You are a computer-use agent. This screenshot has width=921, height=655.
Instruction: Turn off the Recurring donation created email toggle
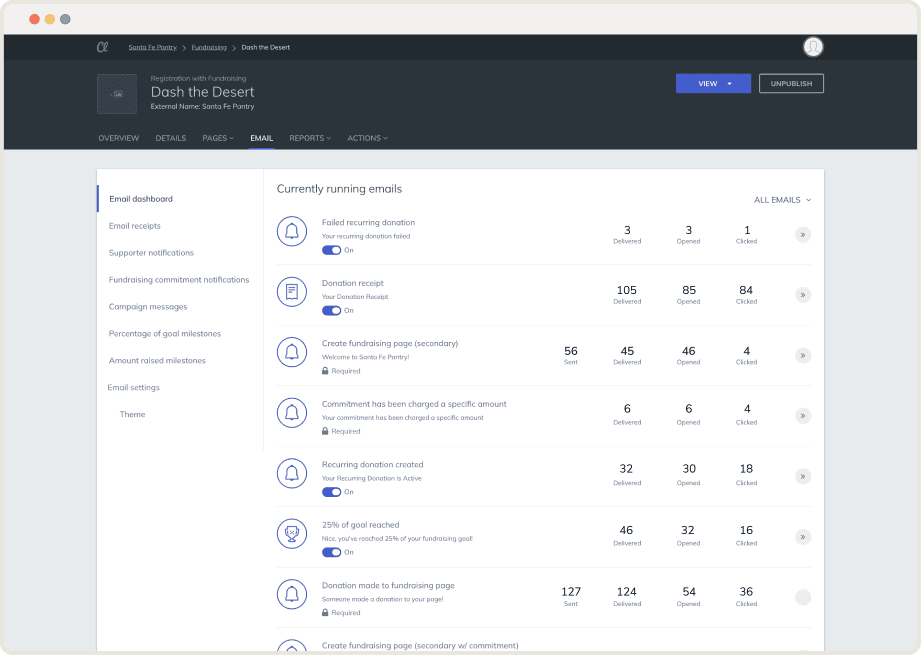coord(331,492)
